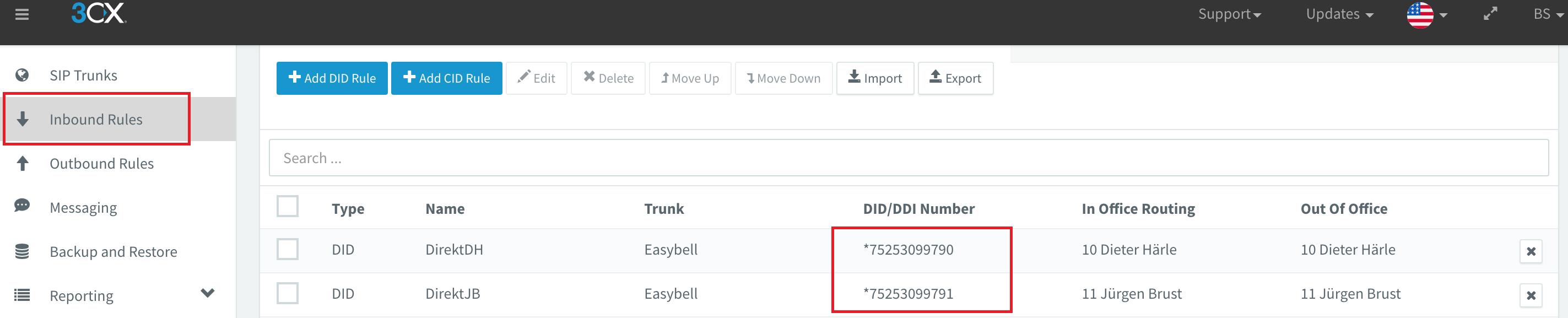Focus the Search field
This screenshot has height=318, width=1568.
[x=908, y=158]
